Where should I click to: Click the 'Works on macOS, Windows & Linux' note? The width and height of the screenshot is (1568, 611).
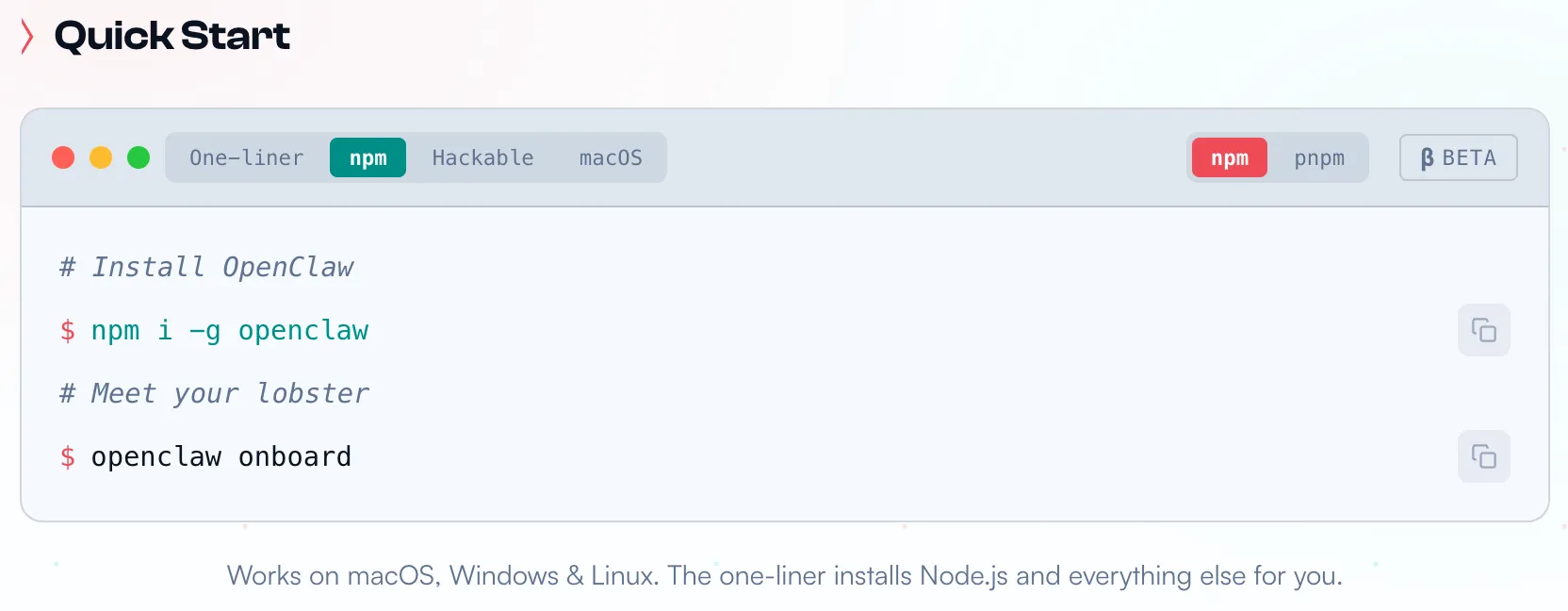point(784,575)
